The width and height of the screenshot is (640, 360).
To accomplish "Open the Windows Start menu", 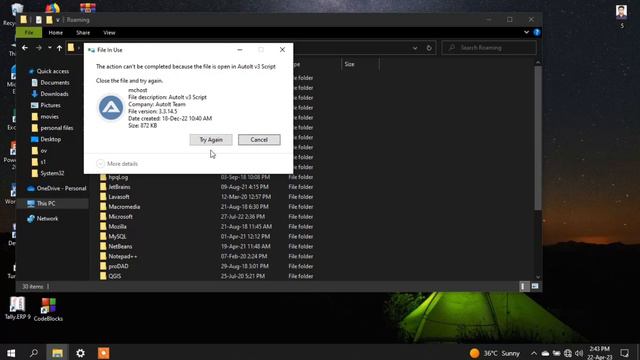I will coord(11,353).
